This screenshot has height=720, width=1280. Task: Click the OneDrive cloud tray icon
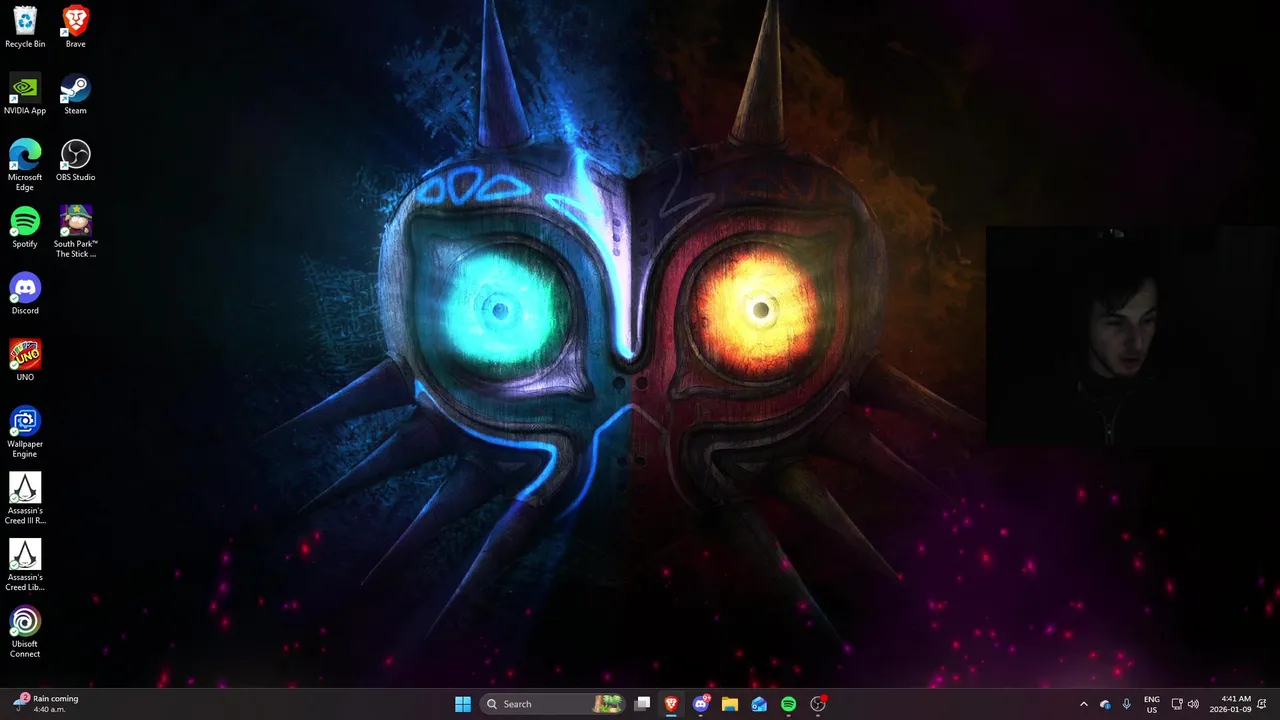coord(1105,704)
